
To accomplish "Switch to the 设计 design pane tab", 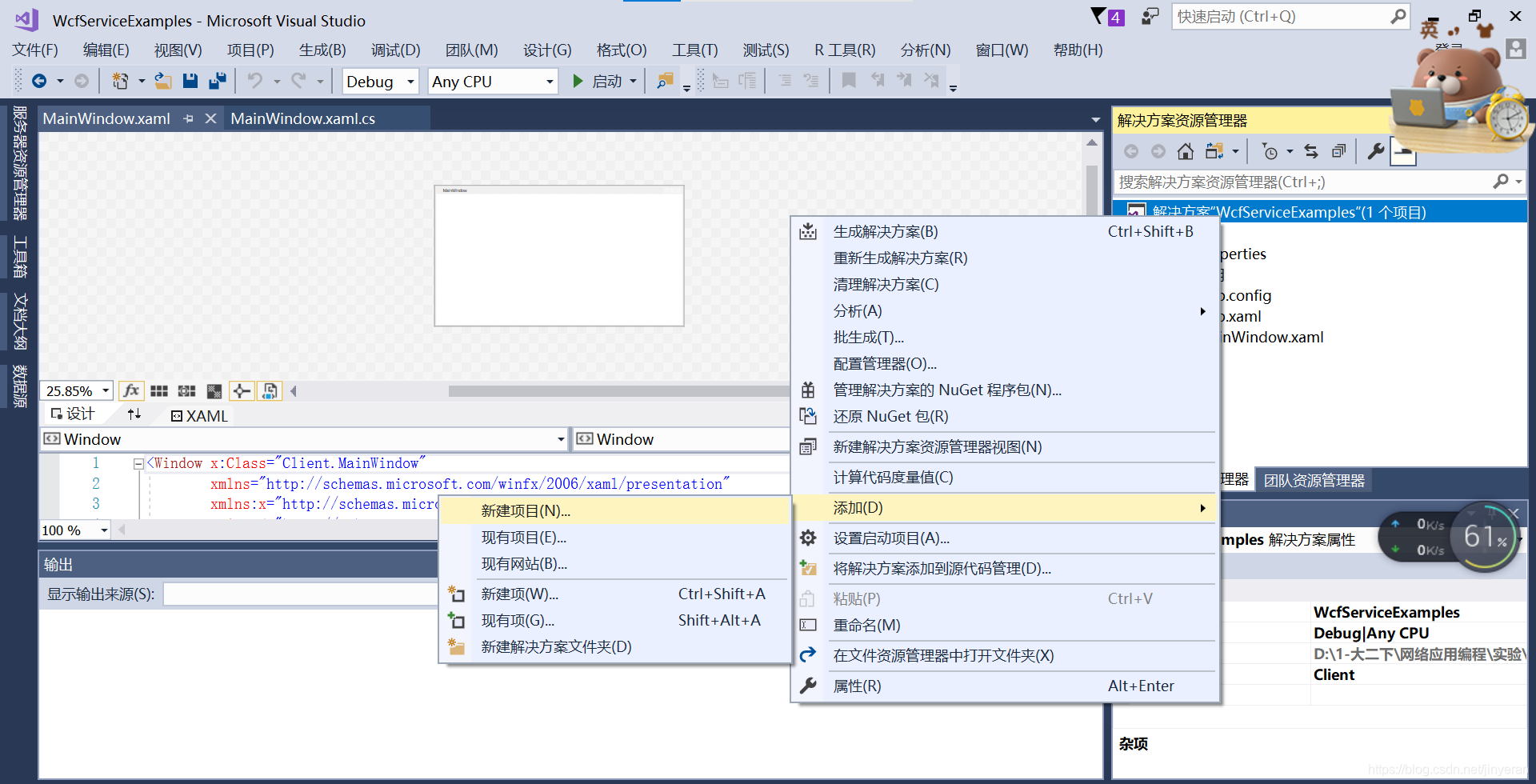I will coord(73,414).
